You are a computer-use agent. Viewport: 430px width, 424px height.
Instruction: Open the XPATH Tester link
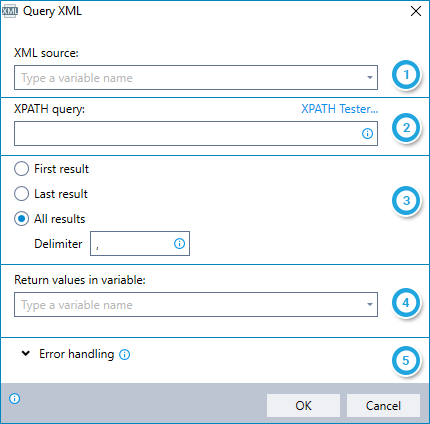340,109
